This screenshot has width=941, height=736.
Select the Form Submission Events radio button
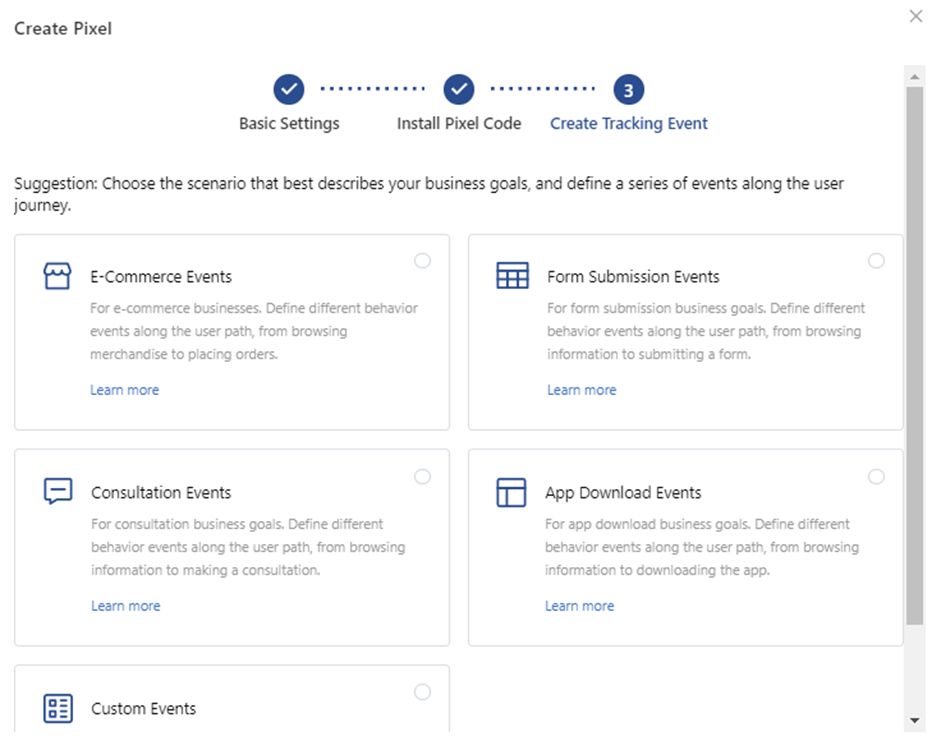pos(876,261)
